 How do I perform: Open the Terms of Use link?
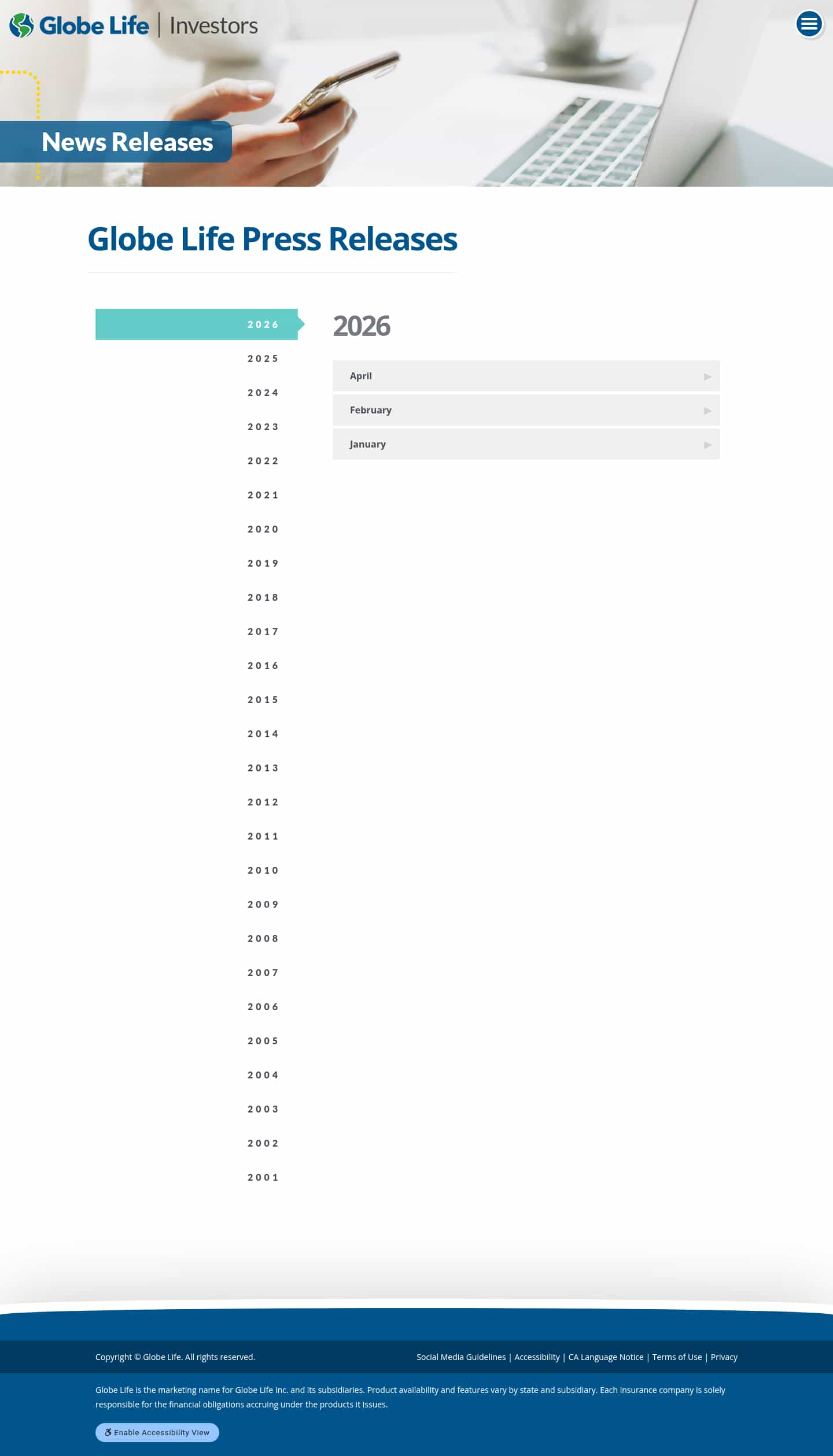pos(677,1357)
